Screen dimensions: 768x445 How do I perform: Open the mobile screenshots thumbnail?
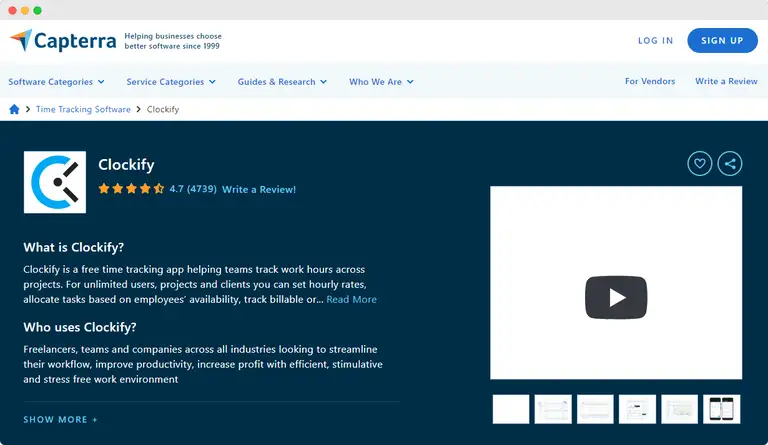pos(721,409)
